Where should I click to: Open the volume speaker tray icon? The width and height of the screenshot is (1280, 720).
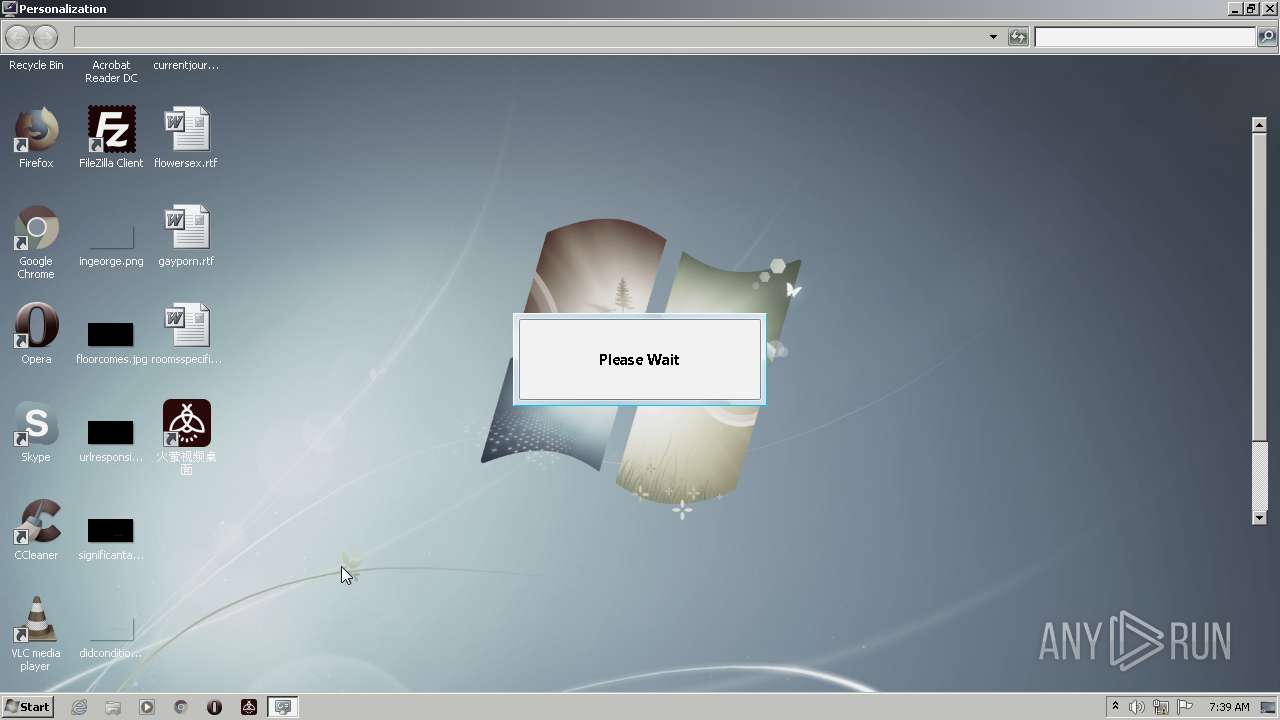click(x=1137, y=707)
